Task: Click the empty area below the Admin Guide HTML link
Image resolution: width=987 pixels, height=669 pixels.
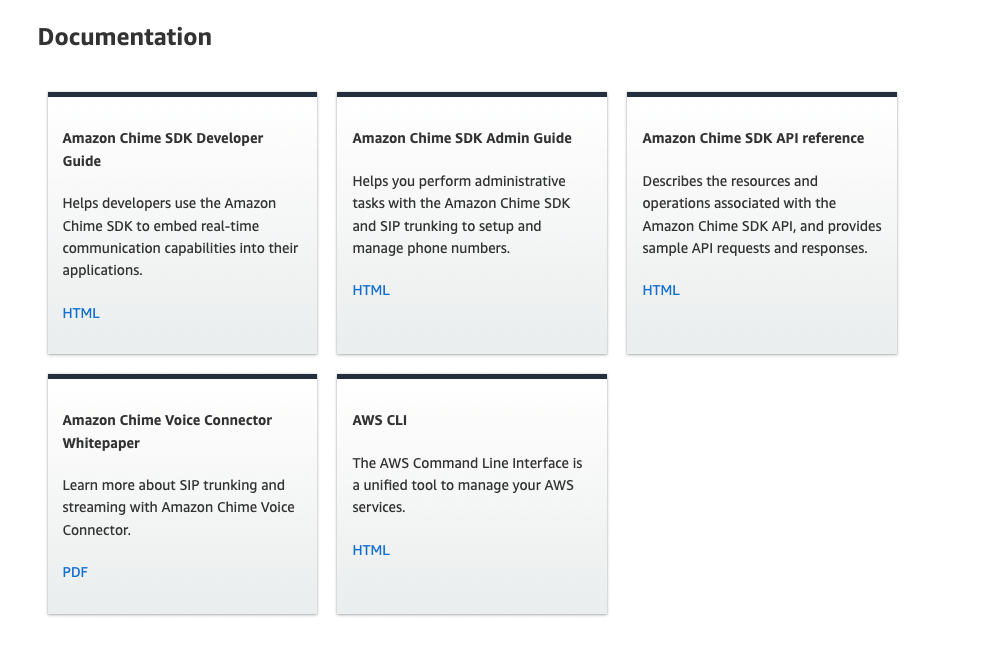Action: pos(471,325)
